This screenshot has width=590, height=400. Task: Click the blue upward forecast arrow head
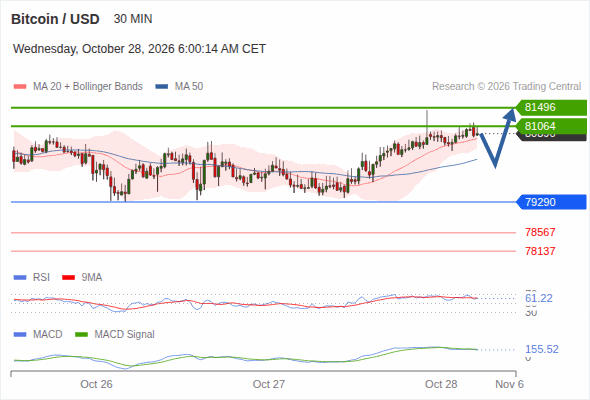click(510, 114)
